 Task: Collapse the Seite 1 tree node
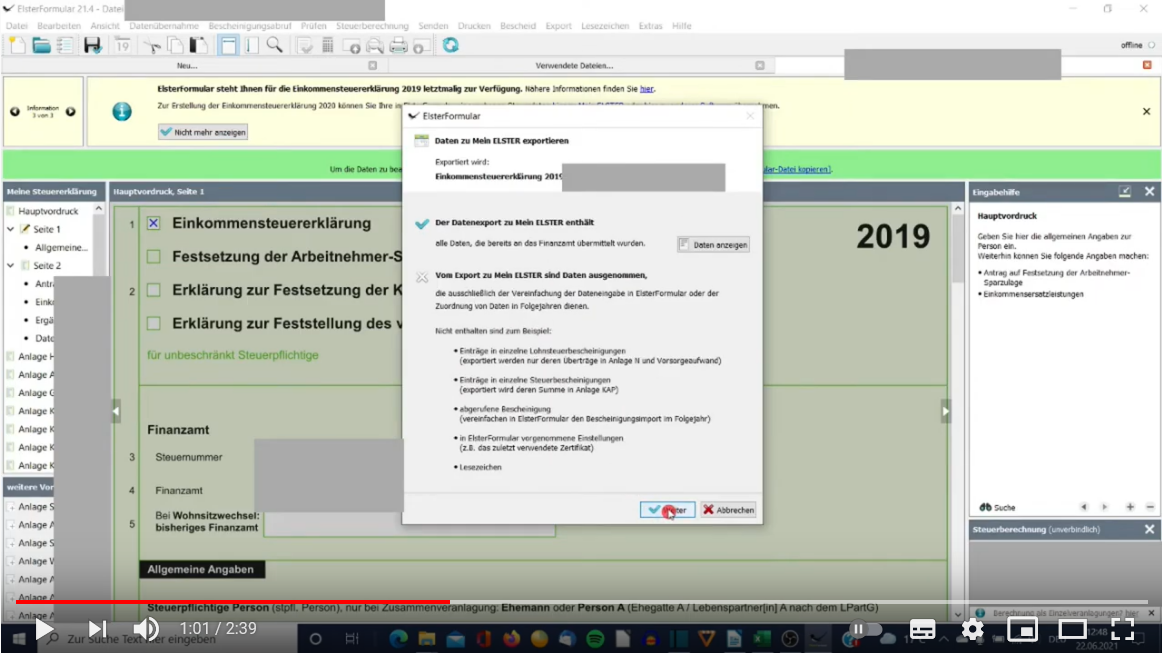(10, 229)
